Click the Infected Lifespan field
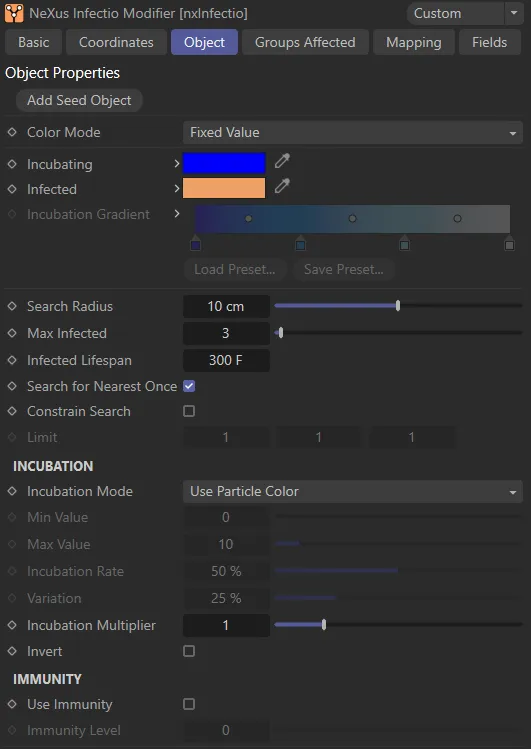Viewport: 531px width, 749px height. click(x=226, y=360)
